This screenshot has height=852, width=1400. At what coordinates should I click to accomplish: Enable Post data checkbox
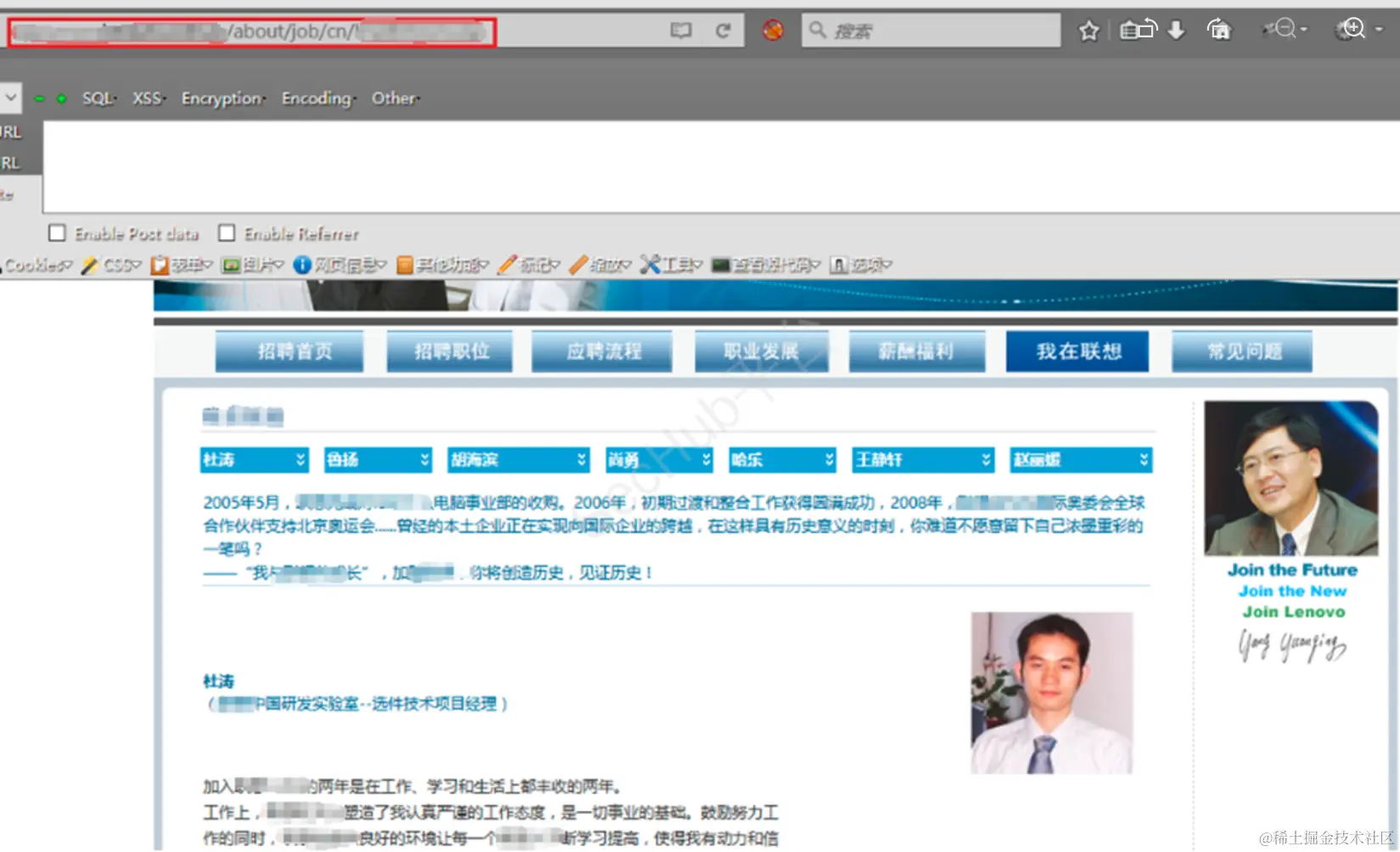point(57,233)
